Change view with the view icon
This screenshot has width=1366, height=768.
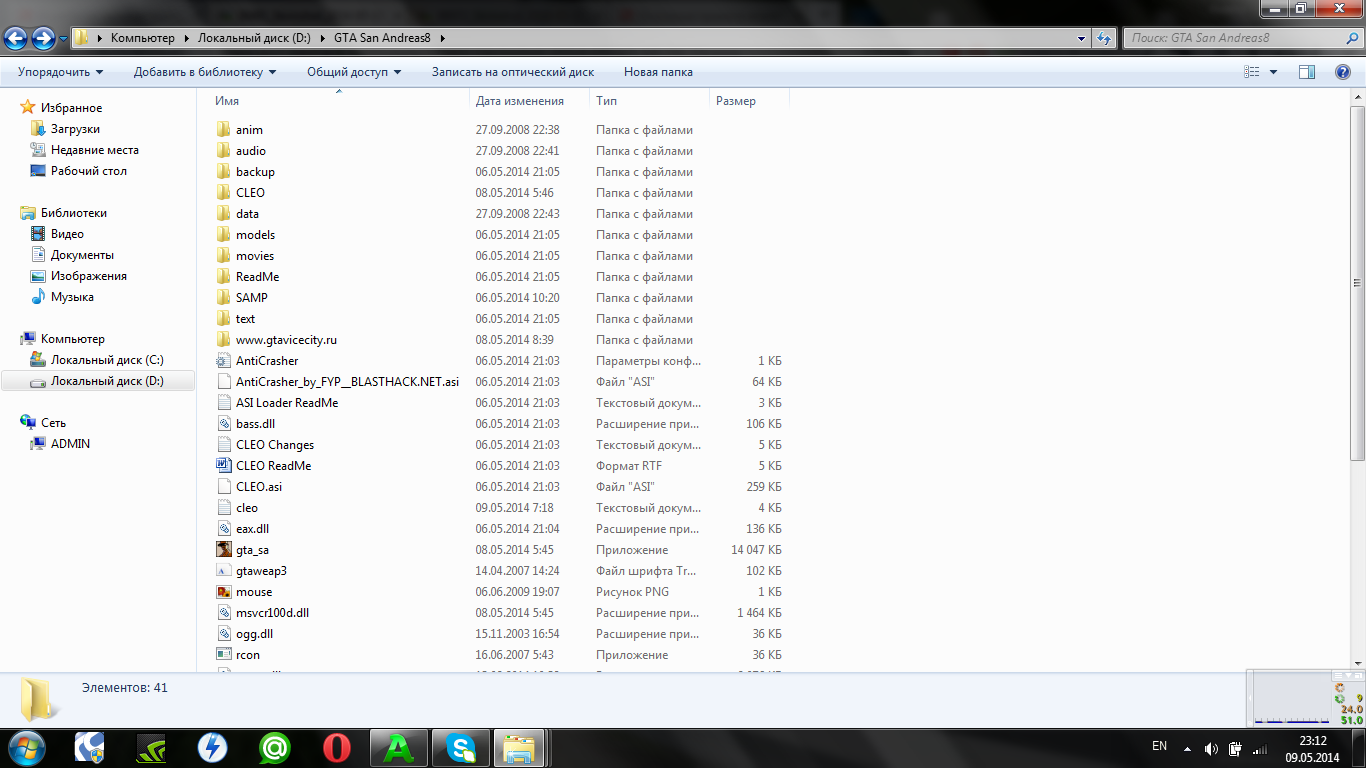[1251, 72]
